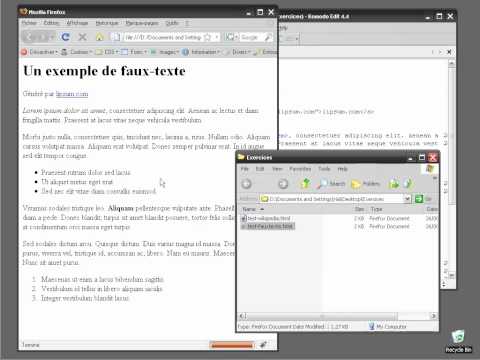The width and height of the screenshot is (480, 360).
Task: Open the Favorites menu in Exercices window
Action: (x=300, y=169)
